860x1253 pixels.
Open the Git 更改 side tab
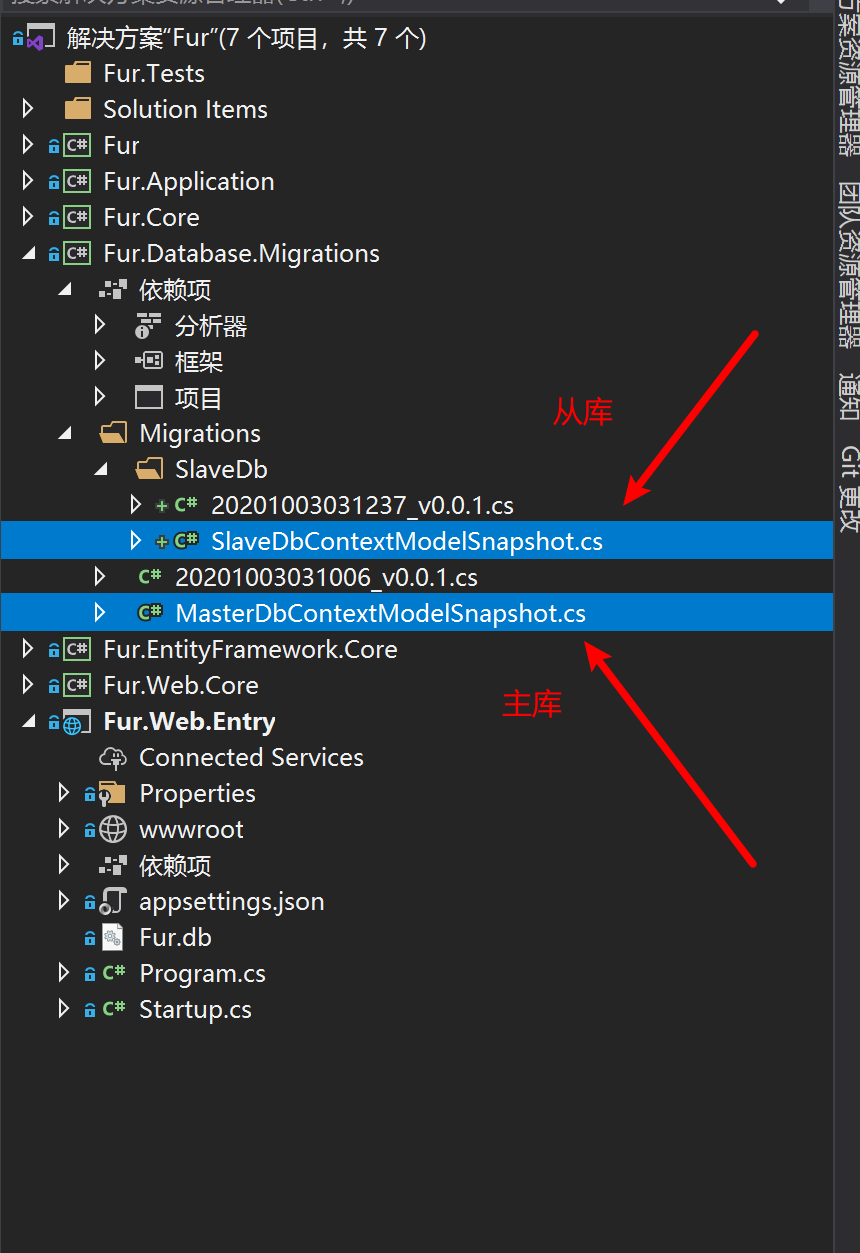pyautogui.click(x=848, y=489)
